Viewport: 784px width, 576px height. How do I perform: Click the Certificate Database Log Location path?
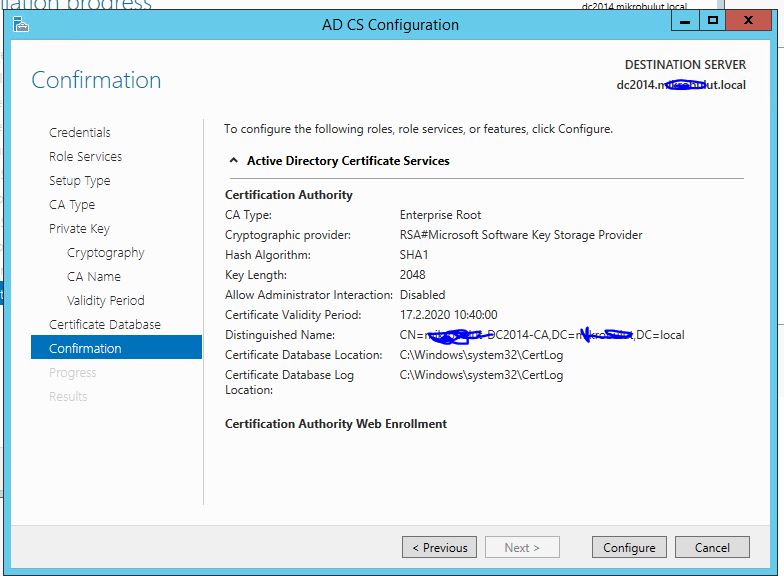pos(481,375)
